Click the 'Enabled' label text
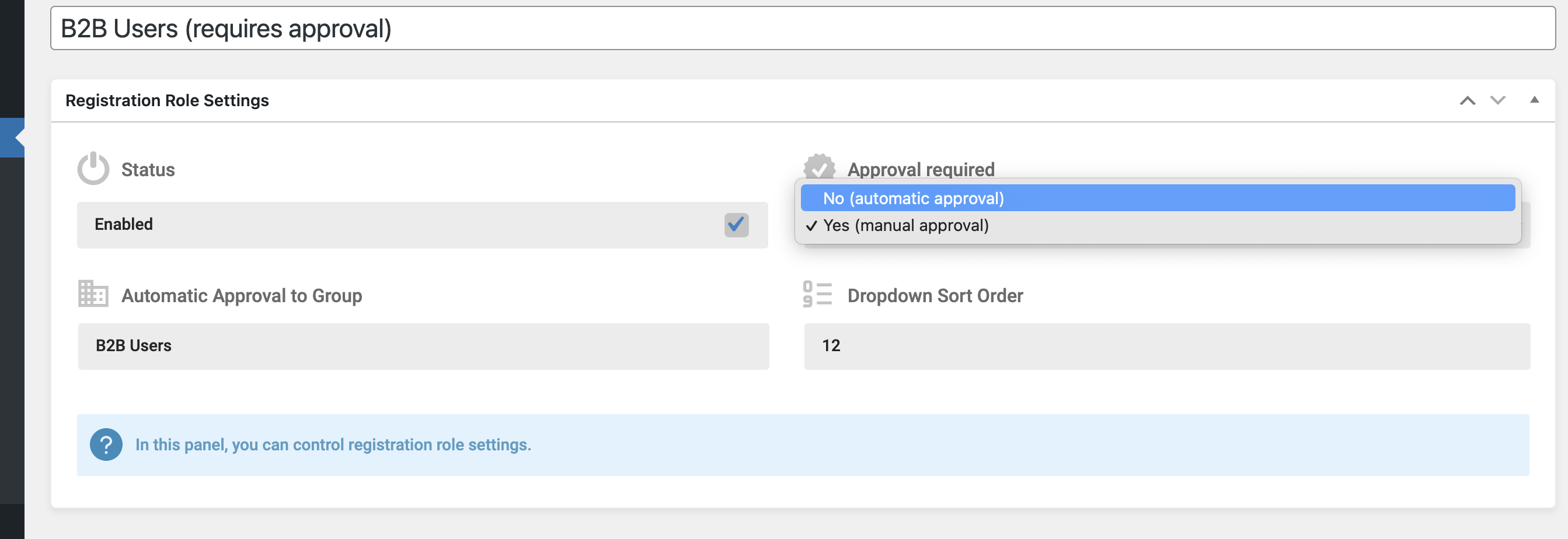The height and width of the screenshot is (539, 1568). [124, 225]
